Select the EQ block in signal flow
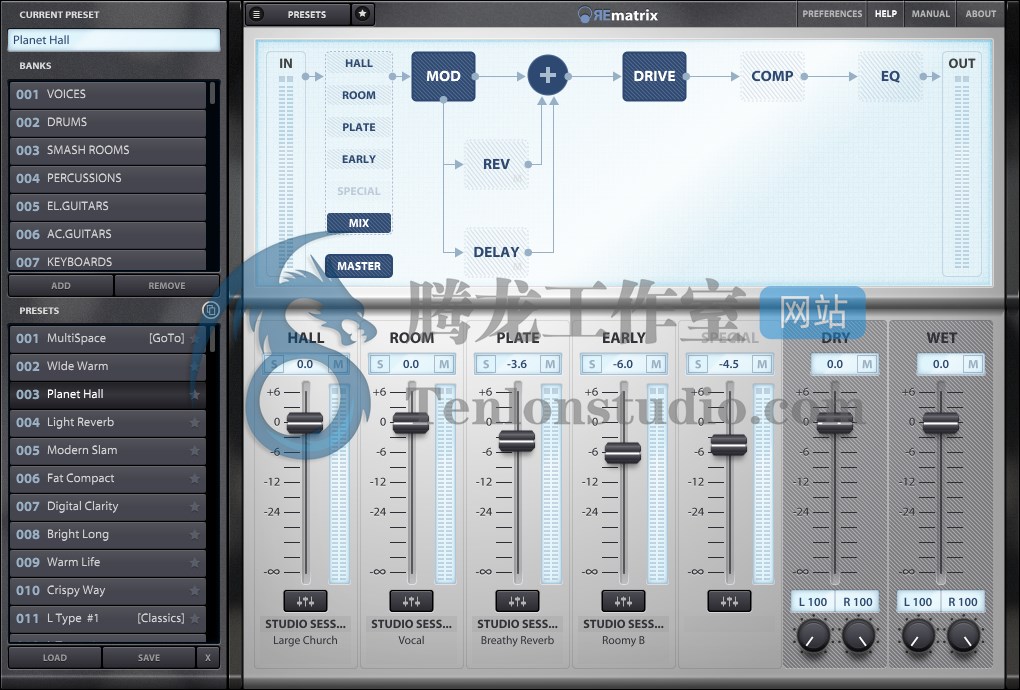Viewport: 1020px width, 690px height. (x=890, y=76)
